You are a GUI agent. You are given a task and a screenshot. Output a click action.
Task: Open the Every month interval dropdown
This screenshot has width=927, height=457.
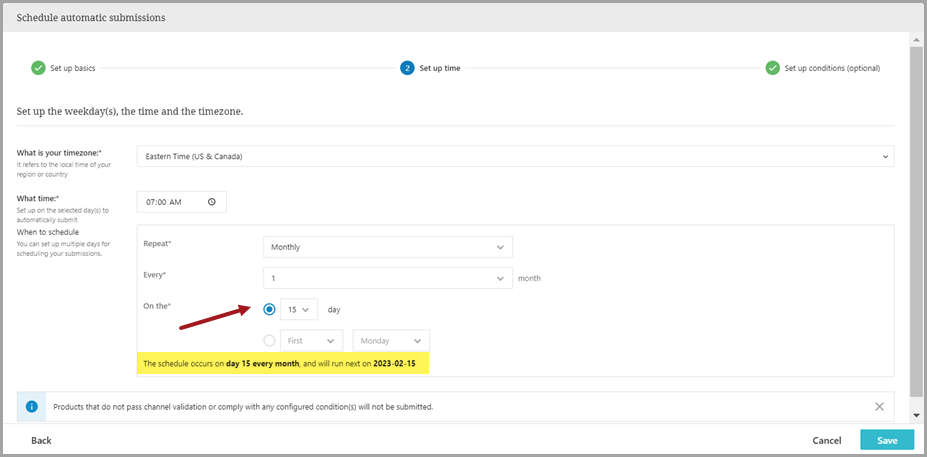387,279
